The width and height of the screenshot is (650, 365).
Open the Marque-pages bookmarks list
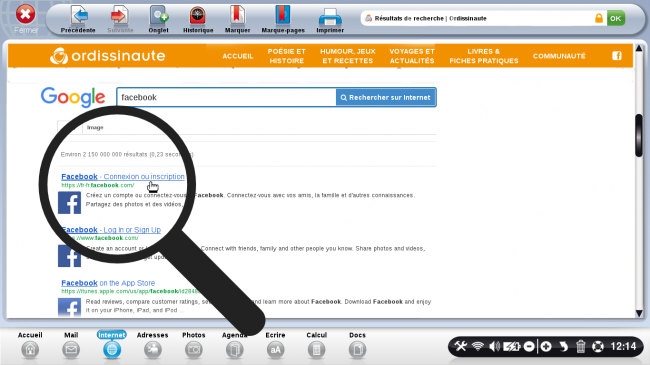[x=283, y=16]
